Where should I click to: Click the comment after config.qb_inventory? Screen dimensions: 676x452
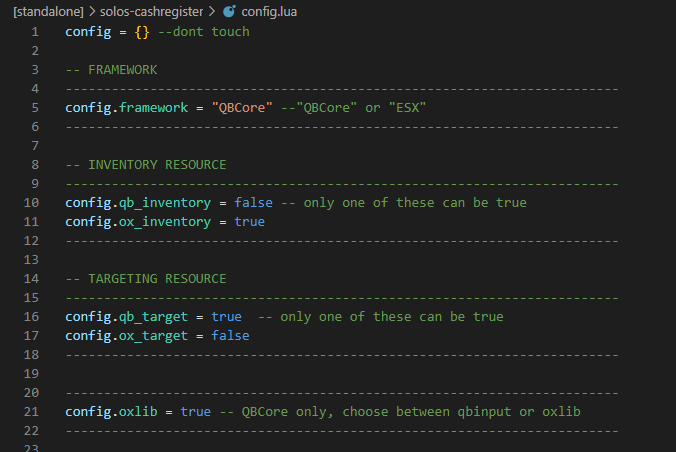[x=404, y=203]
